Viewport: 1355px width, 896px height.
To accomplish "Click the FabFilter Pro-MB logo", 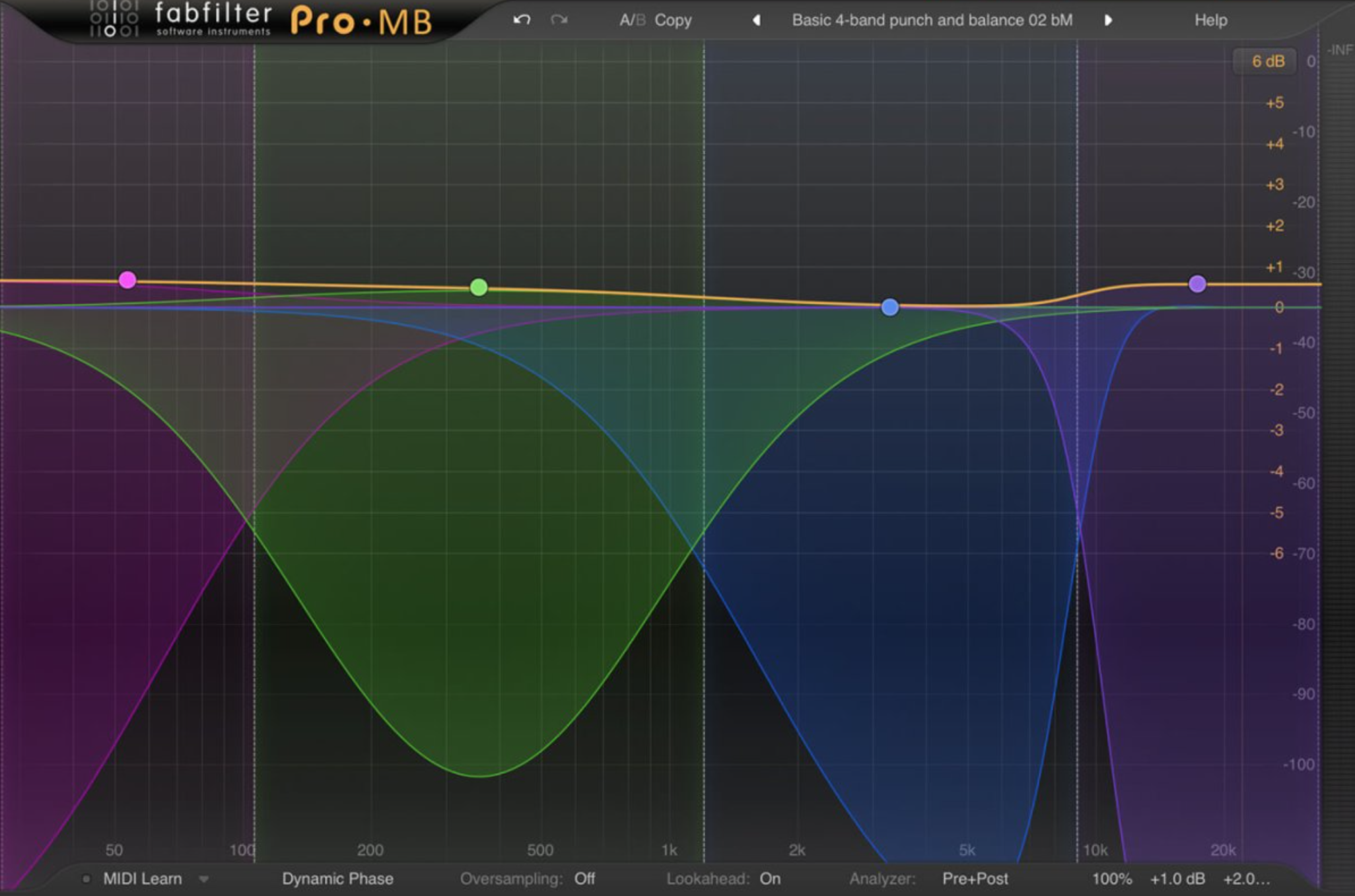I will (261, 20).
